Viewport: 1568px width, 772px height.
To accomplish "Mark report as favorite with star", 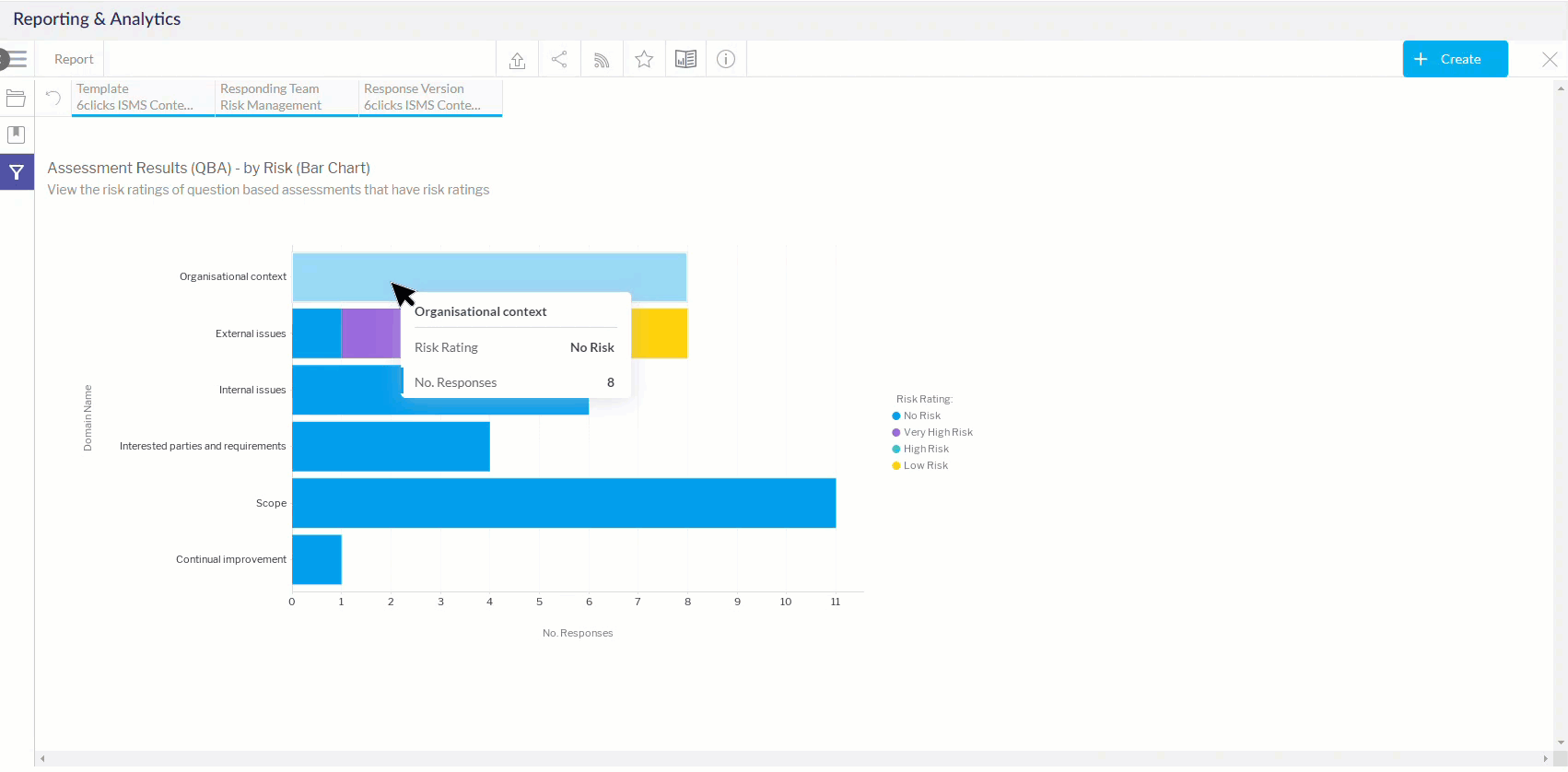I will click(x=644, y=60).
